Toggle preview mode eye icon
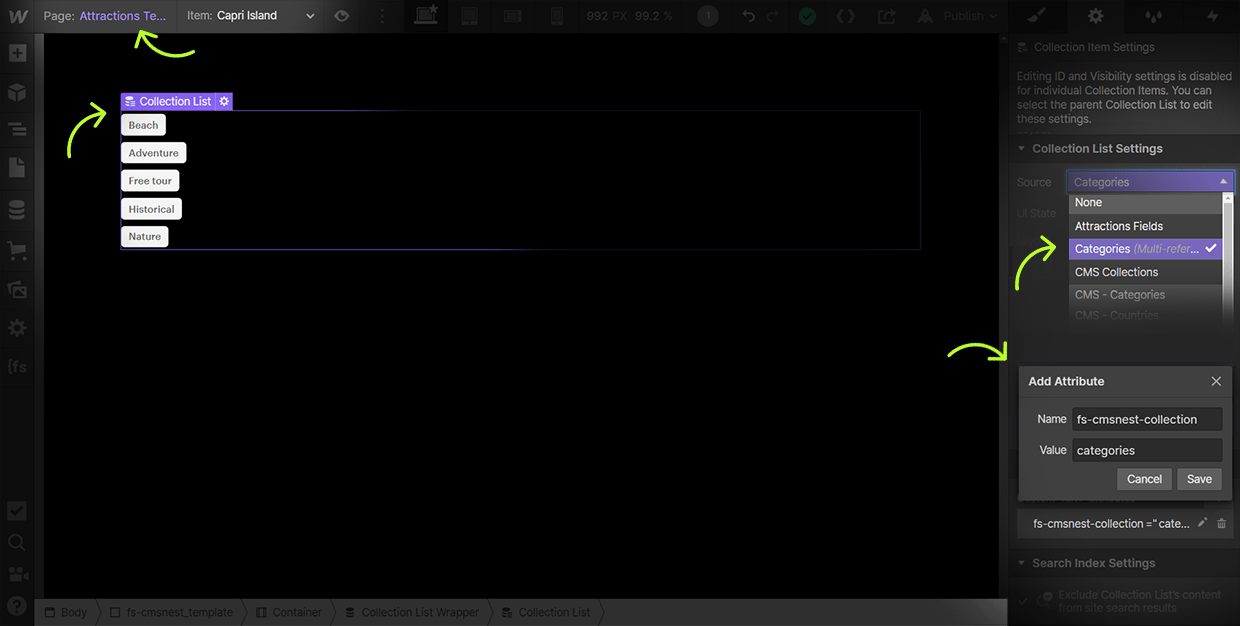This screenshot has width=1240, height=626. [x=342, y=16]
